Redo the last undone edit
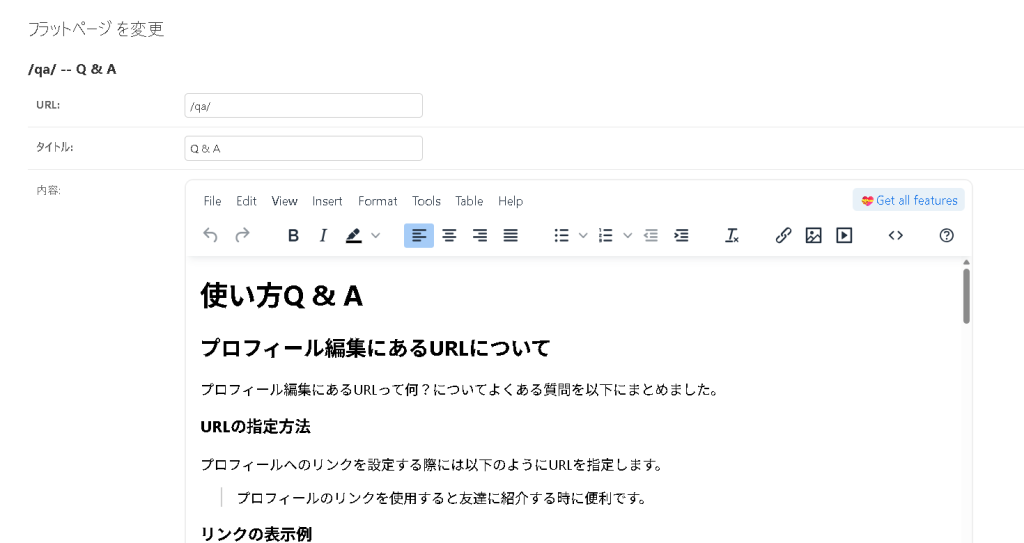The width and height of the screenshot is (1024, 543). click(x=242, y=235)
